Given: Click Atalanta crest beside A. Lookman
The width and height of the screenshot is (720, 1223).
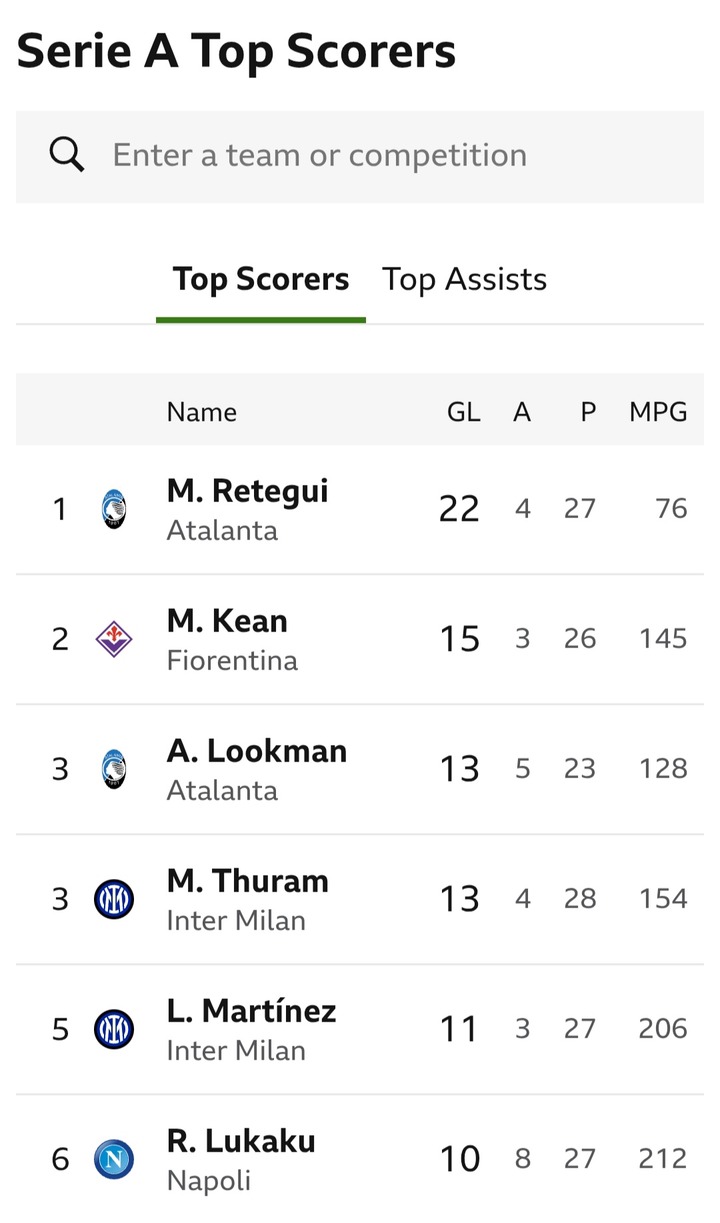Looking at the screenshot, I should (x=114, y=769).
